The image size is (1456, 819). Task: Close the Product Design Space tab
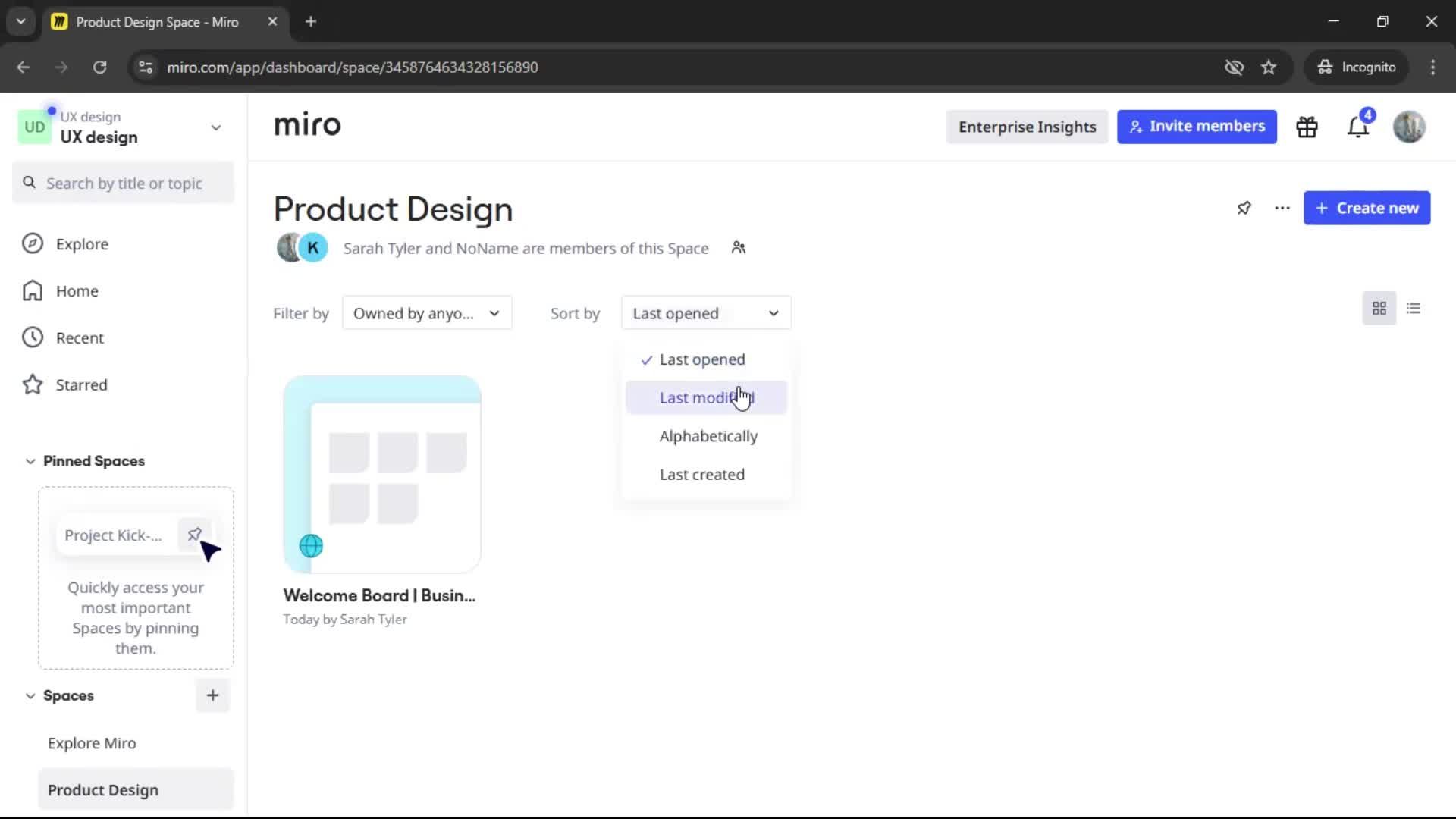[x=273, y=22]
